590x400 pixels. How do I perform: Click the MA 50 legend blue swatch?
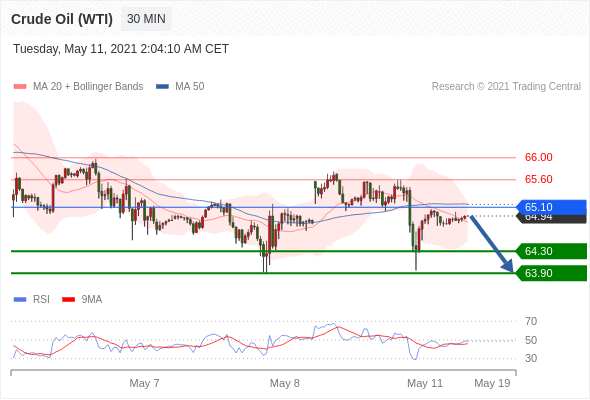point(163,87)
